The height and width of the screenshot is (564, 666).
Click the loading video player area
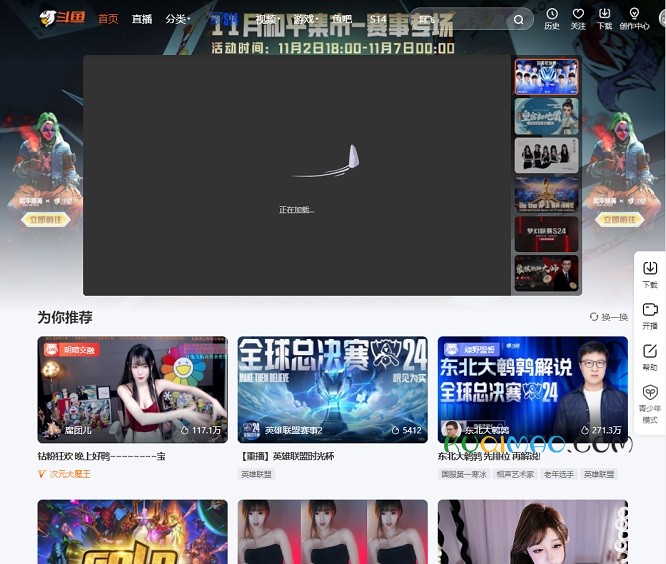296,175
